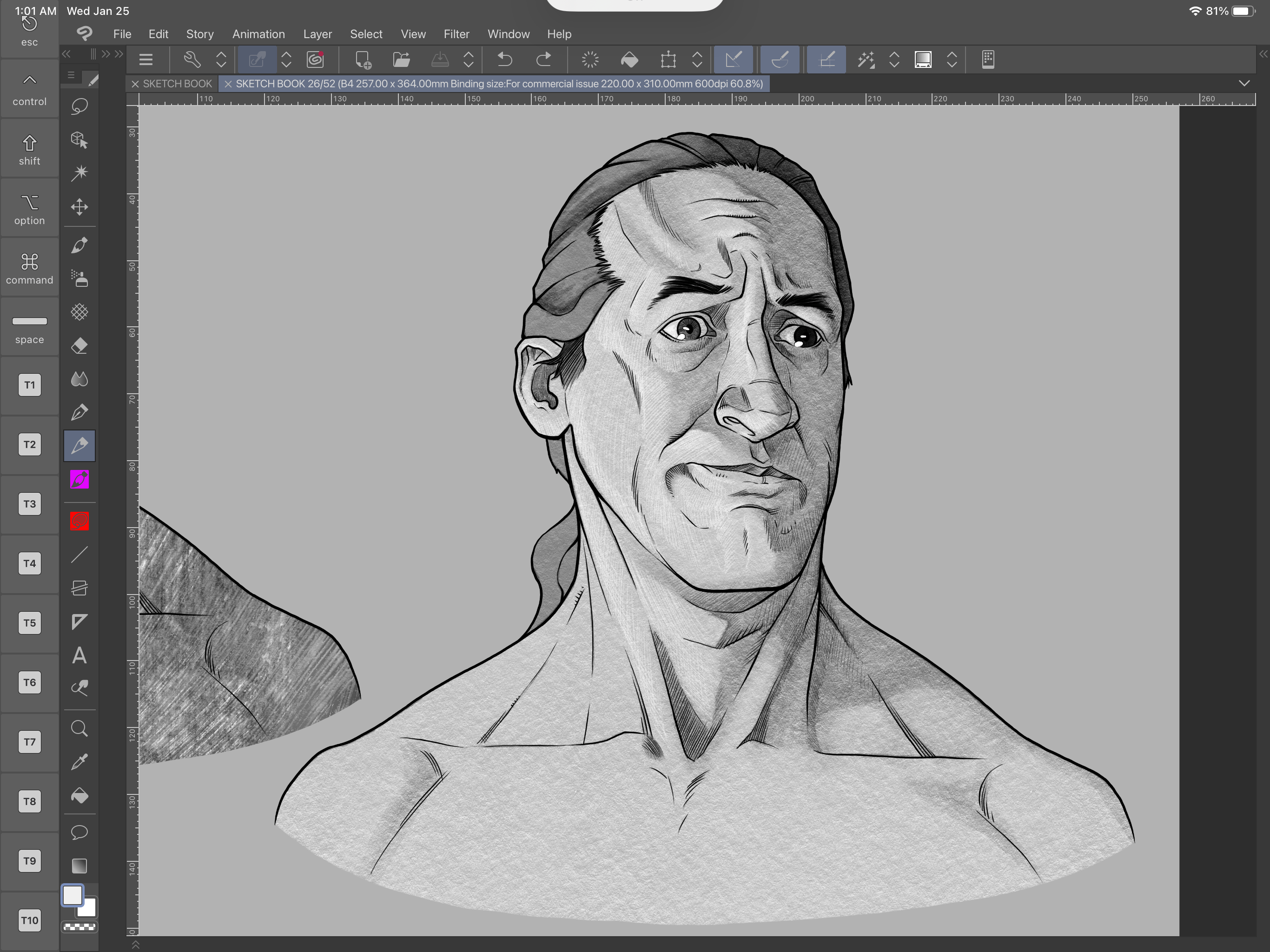1270x952 pixels.
Task: Select the Airbrush spray tool
Action: (x=79, y=278)
